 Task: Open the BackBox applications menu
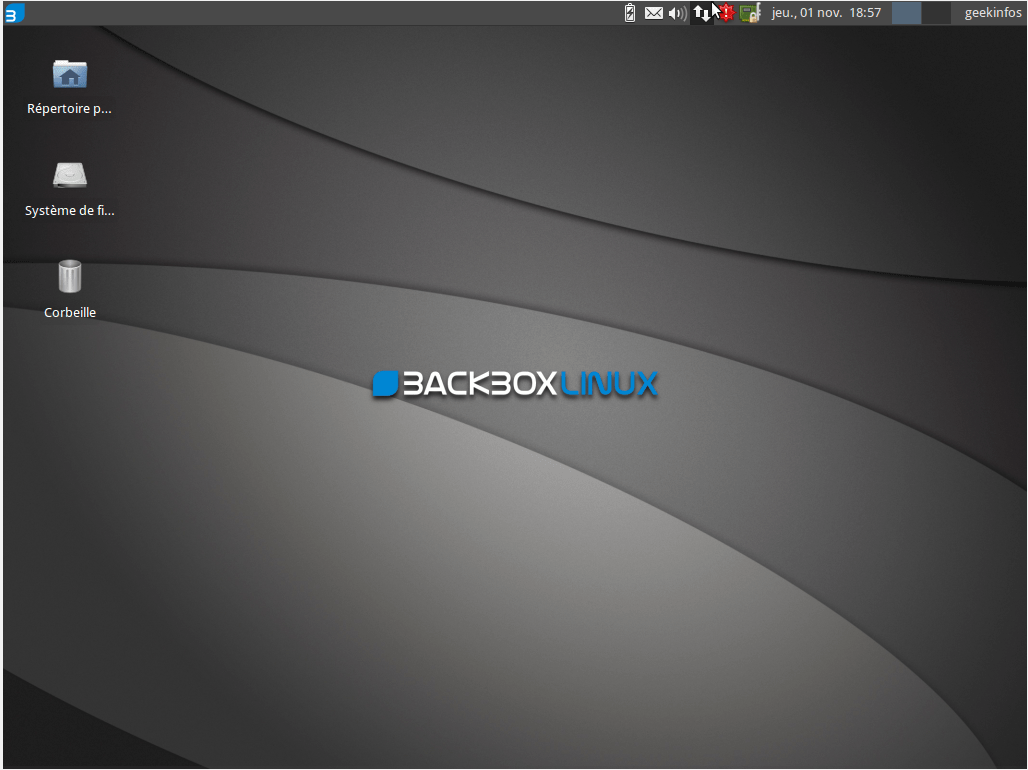13,13
